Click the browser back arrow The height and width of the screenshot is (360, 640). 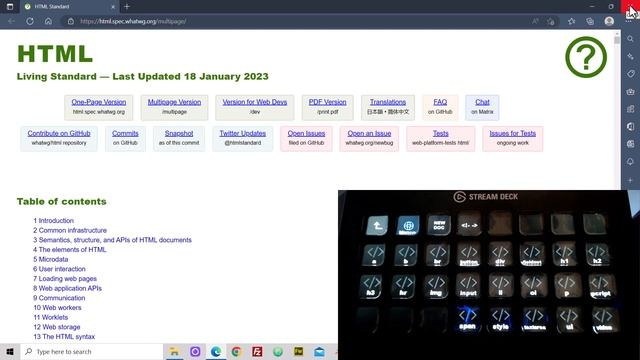coord(11,21)
